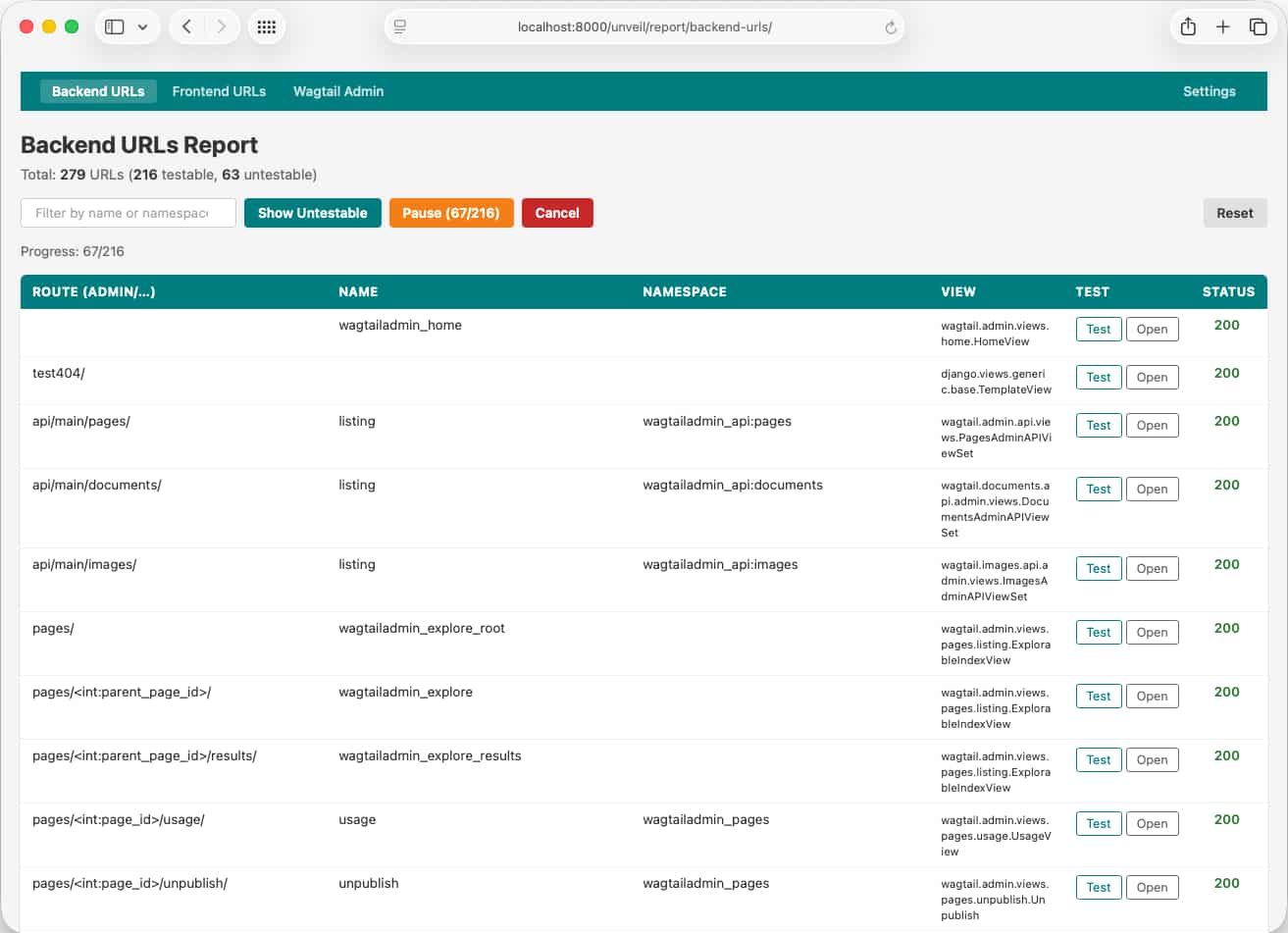The width and height of the screenshot is (1288, 933).
Task: Test the unpublish page route
Action: tap(1099, 888)
